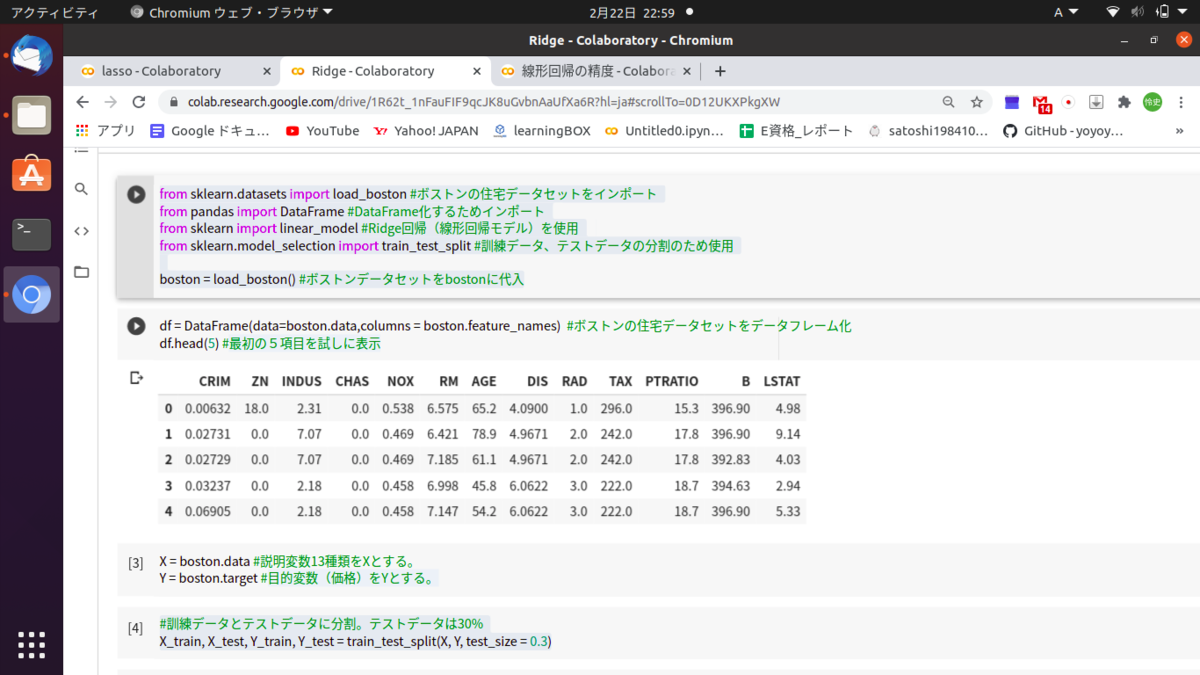Image resolution: width=1200 pixels, height=675 pixels.
Task: Reload the Colab page
Action: point(139,102)
